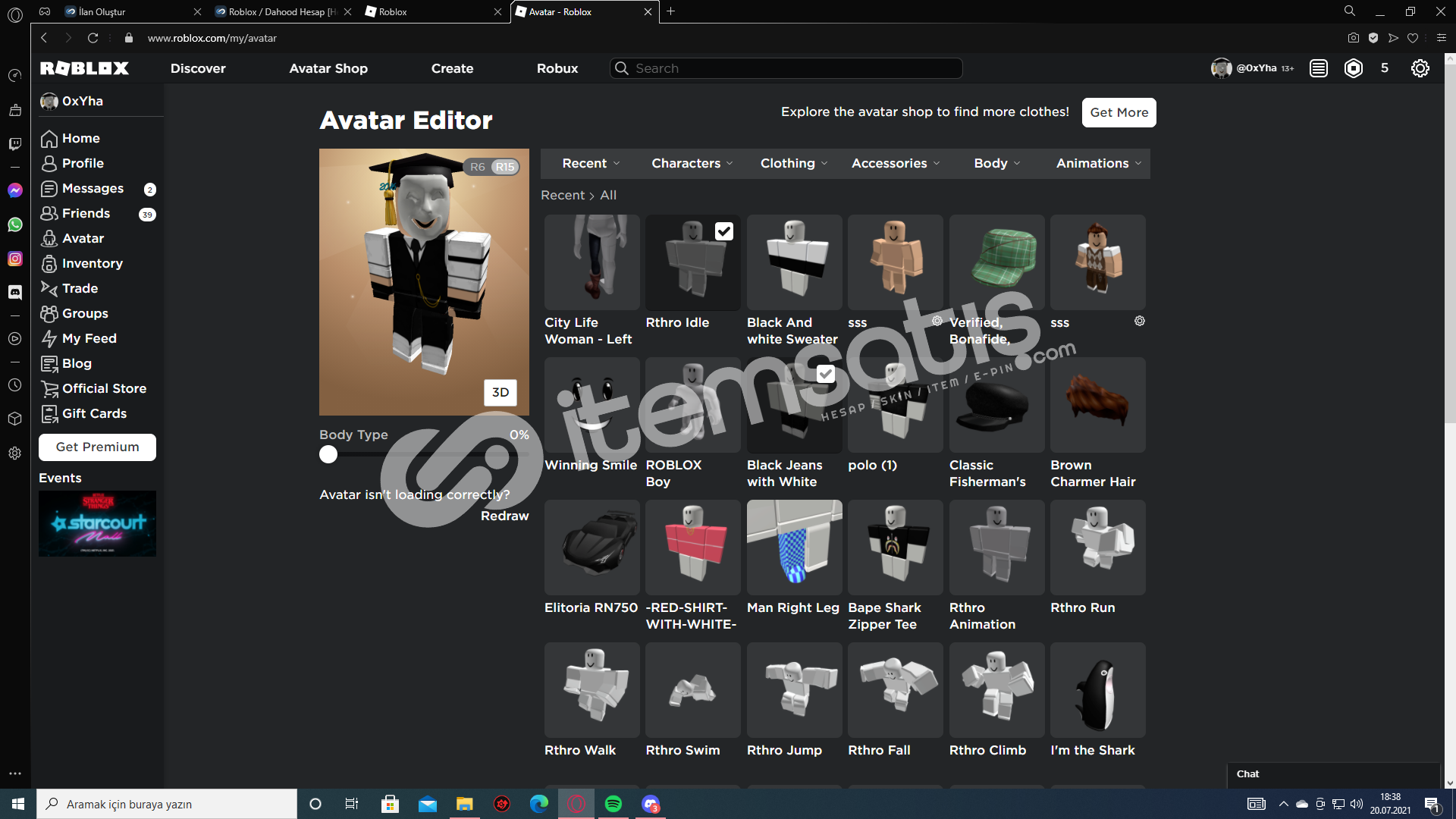Viewport: 1456px width, 819px height.
Task: Open Roblox notifications list icon
Action: 1319,68
